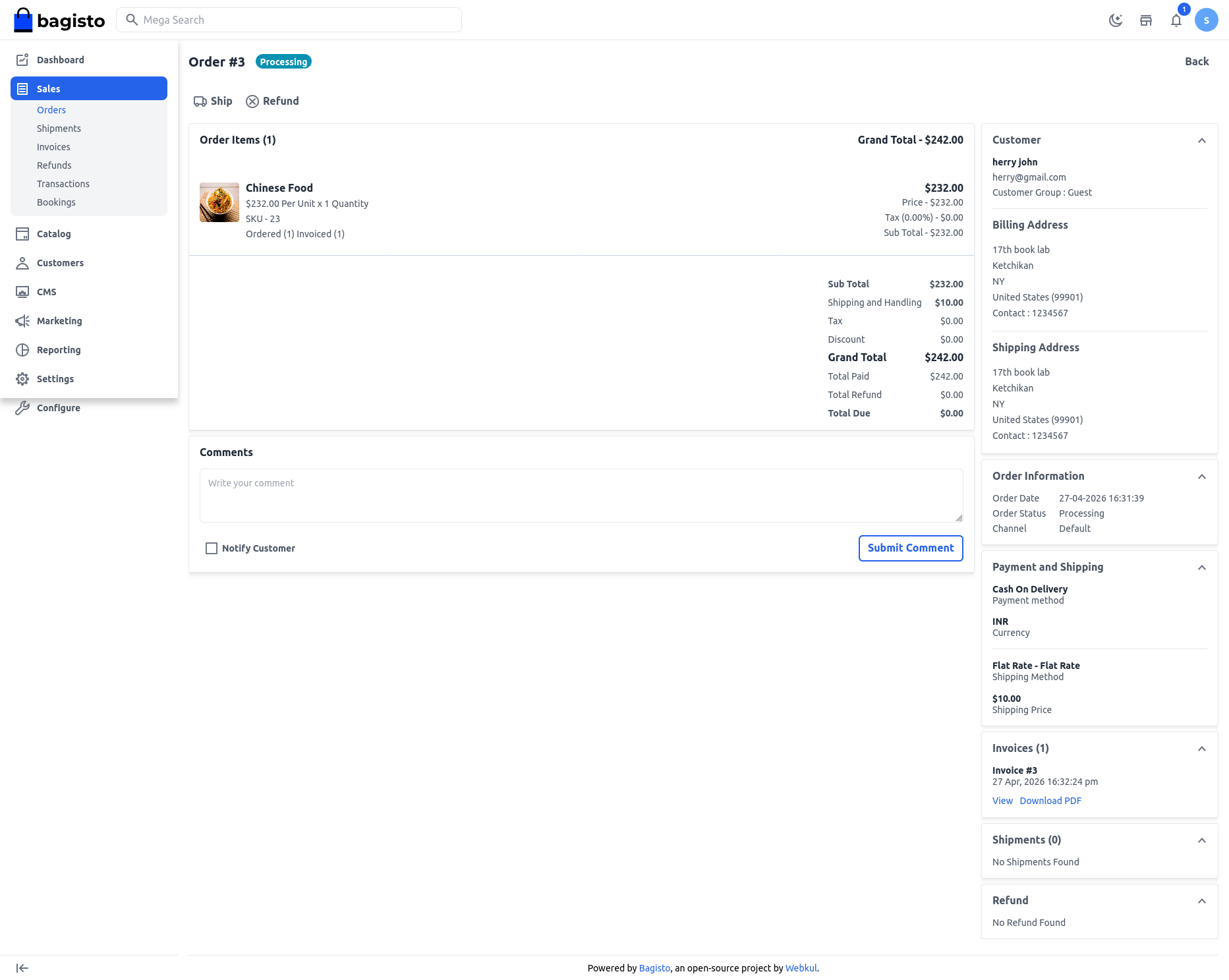This screenshot has width=1229, height=980.
Task: Collapse the Order Information section
Action: (1201, 476)
